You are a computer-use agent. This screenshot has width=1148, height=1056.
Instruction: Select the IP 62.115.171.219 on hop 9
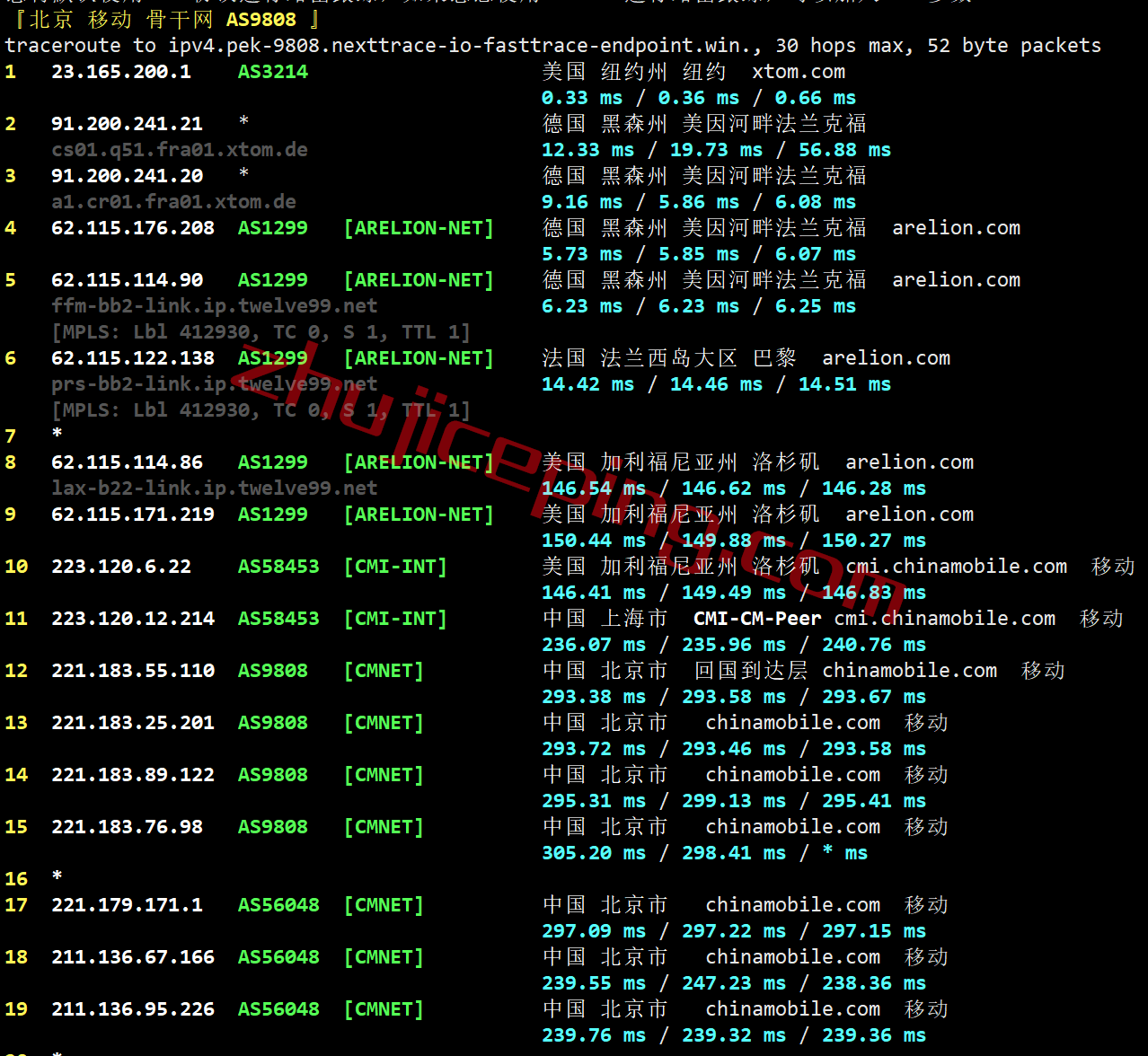[x=133, y=515]
